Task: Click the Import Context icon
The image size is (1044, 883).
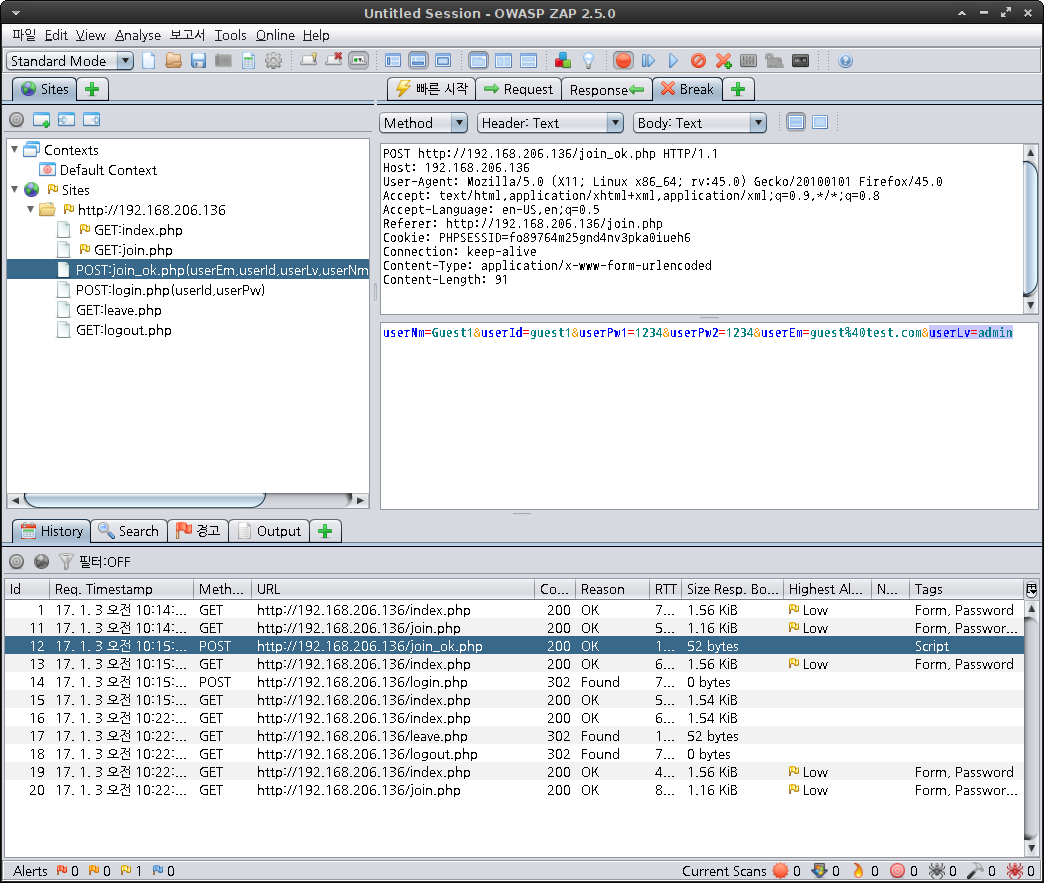Action: pos(67,120)
